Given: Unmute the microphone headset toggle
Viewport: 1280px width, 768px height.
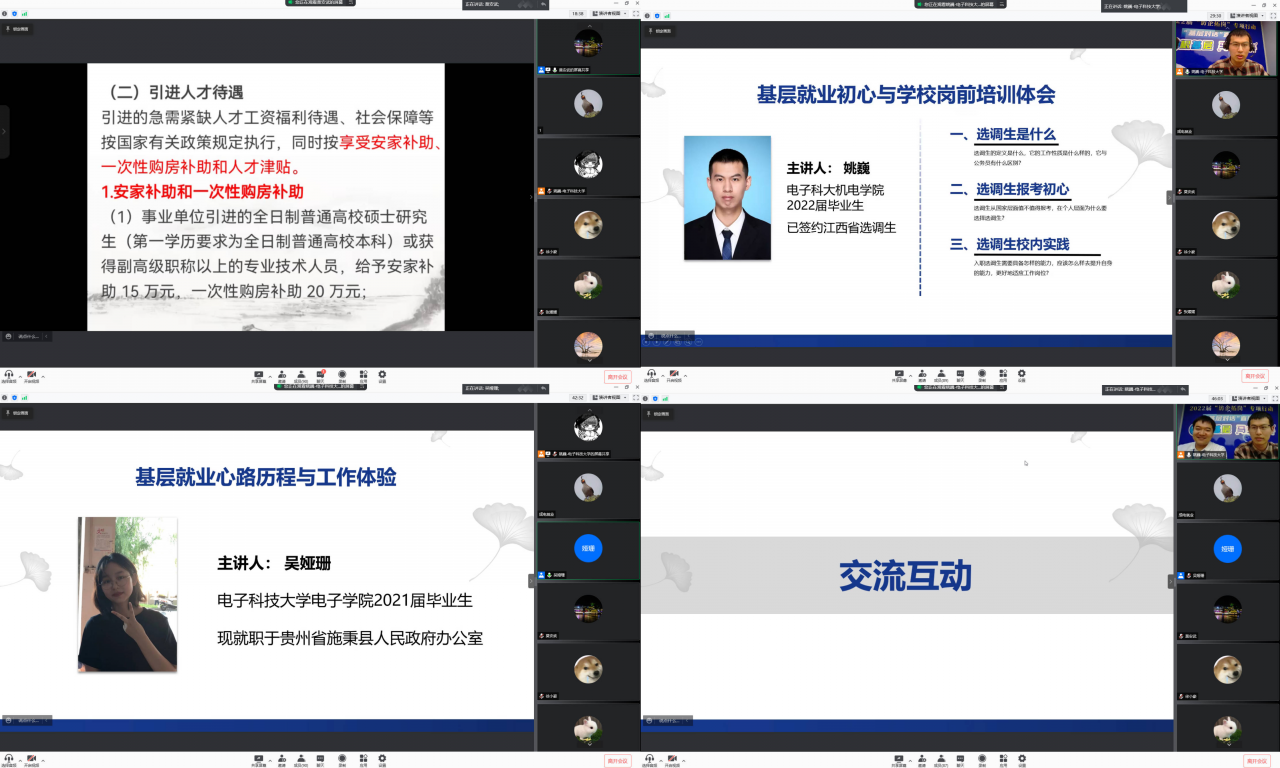Looking at the screenshot, I should pos(9,374).
